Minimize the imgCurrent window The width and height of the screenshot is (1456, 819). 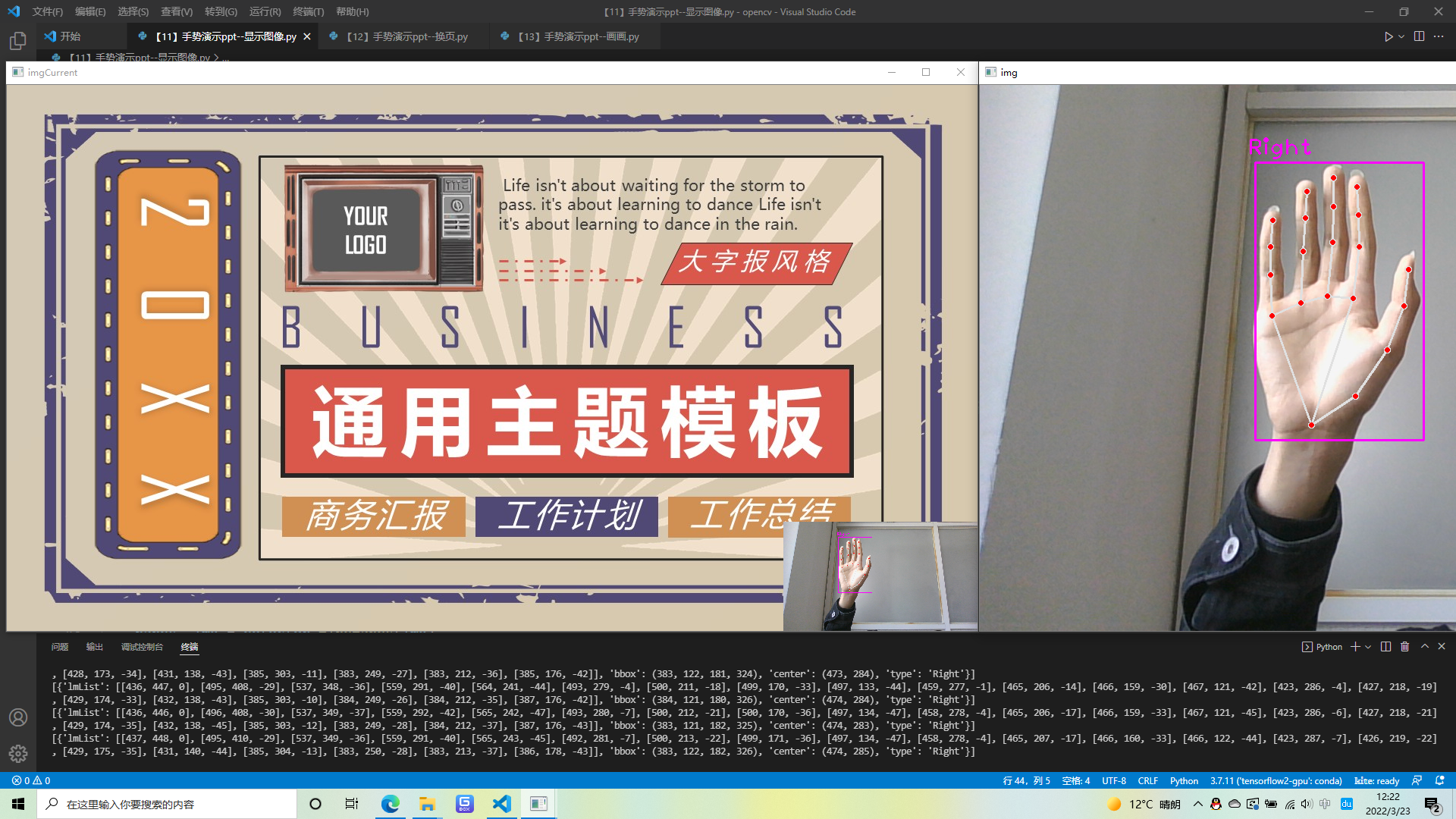point(892,72)
